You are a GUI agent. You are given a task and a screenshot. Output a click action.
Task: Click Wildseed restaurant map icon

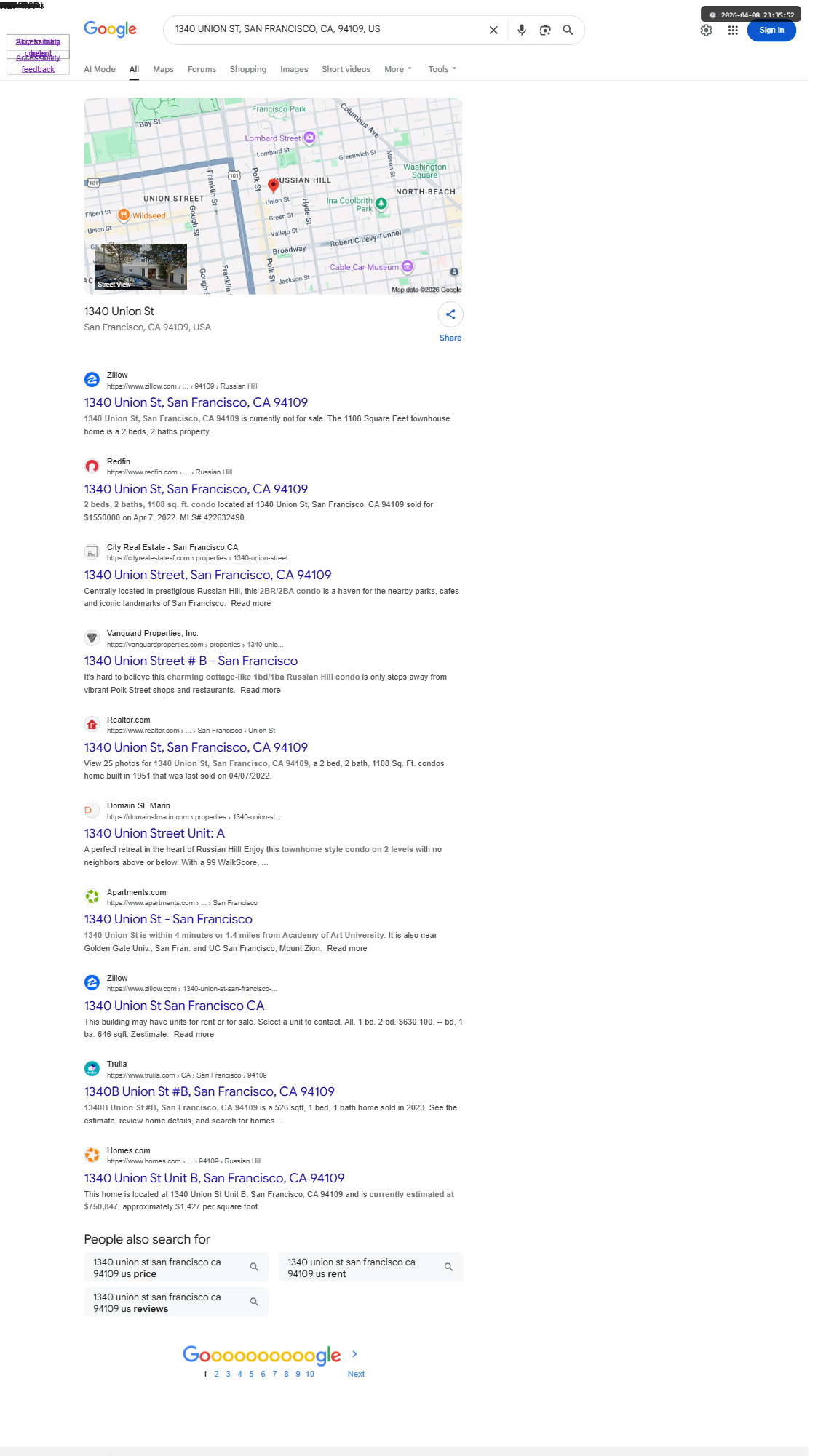coord(124,215)
